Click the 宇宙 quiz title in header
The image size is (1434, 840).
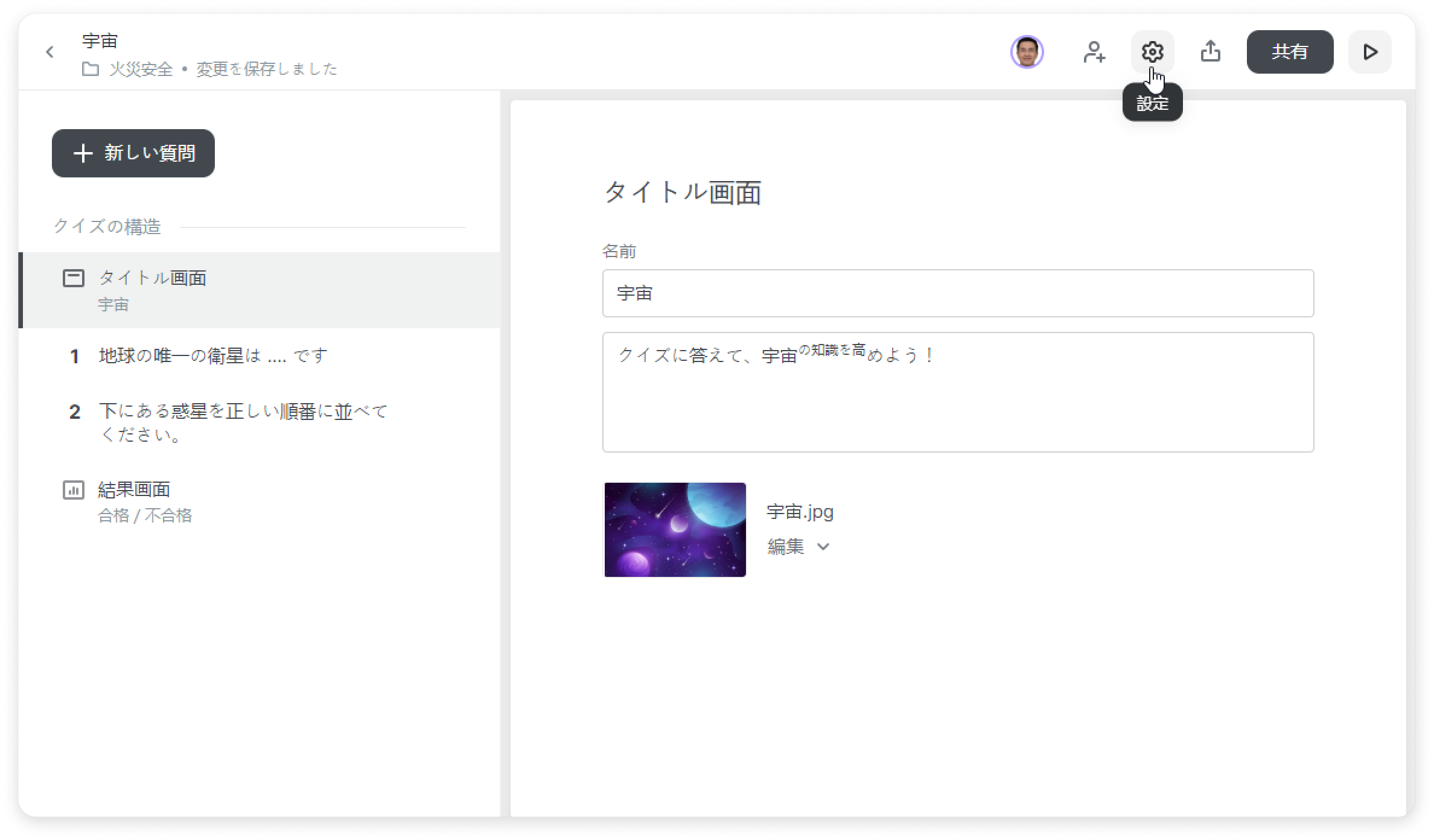[100, 41]
